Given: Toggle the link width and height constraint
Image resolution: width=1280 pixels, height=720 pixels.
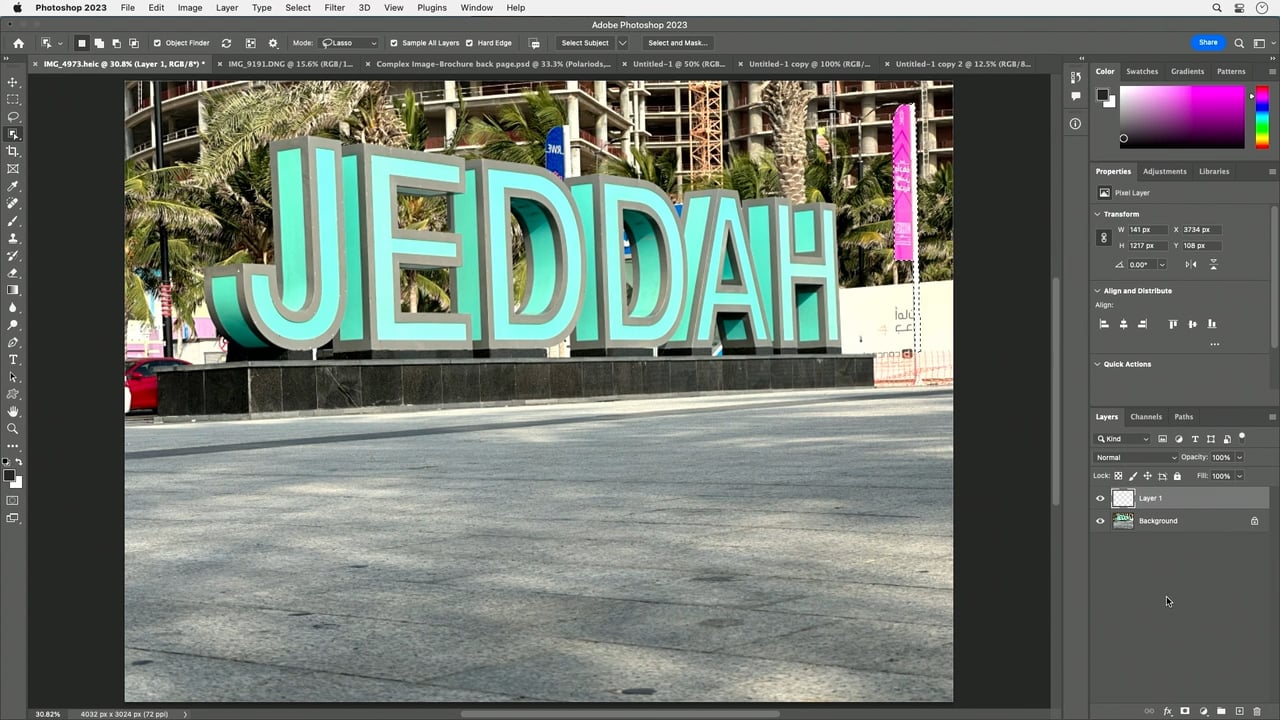Looking at the screenshot, I should (1104, 238).
